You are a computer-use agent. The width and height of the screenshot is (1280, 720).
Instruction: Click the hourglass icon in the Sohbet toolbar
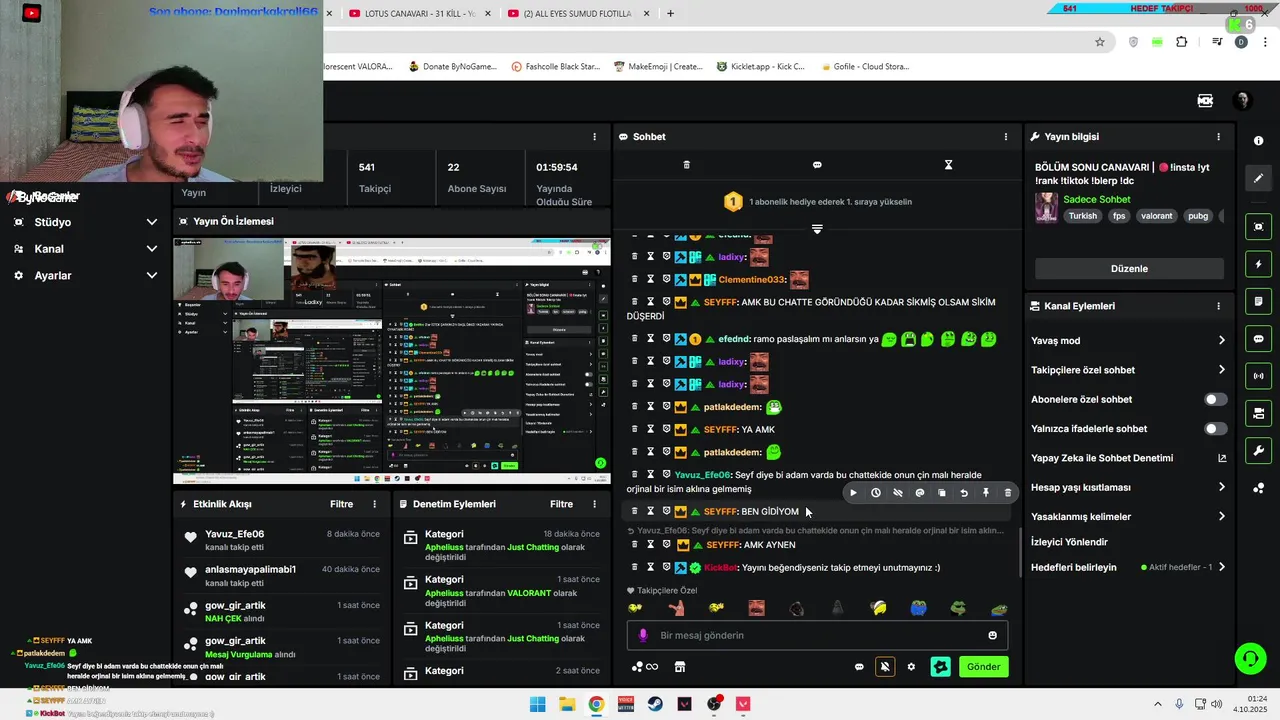coord(948,165)
